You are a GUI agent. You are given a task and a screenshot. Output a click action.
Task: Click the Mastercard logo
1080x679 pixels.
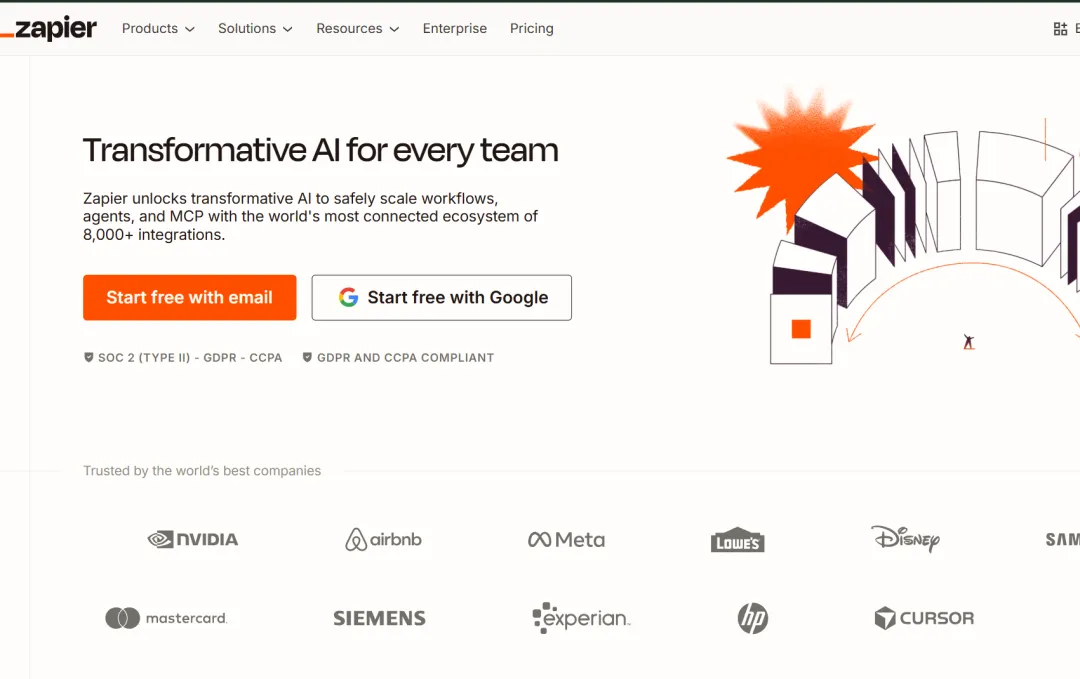click(x=166, y=618)
